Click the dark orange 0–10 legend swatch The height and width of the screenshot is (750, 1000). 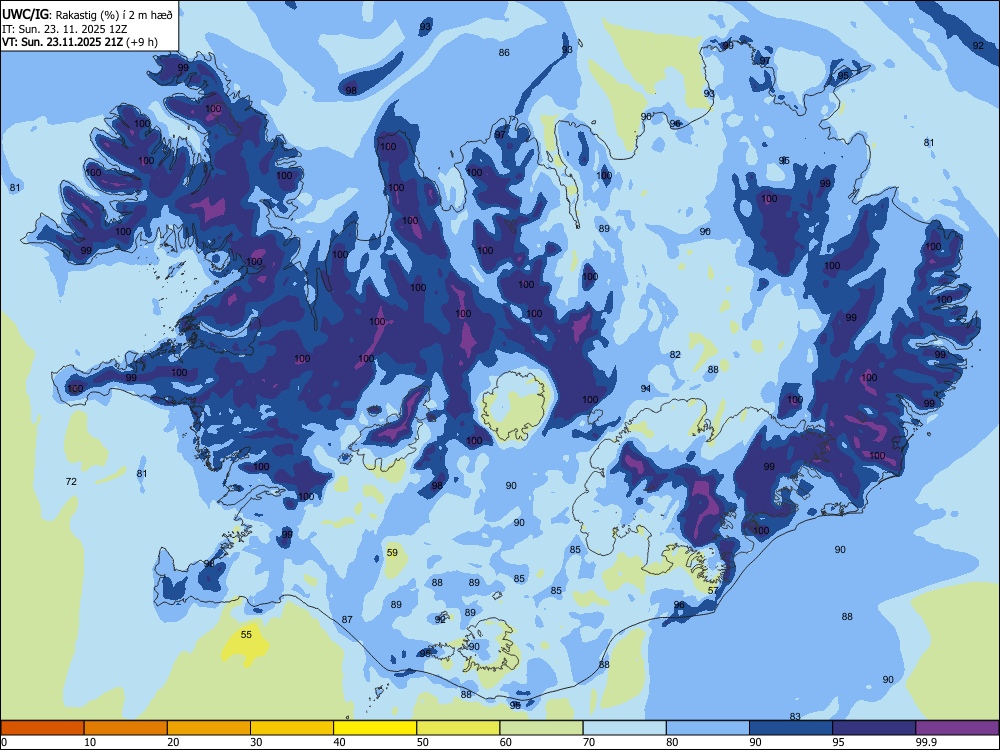pos(42,728)
